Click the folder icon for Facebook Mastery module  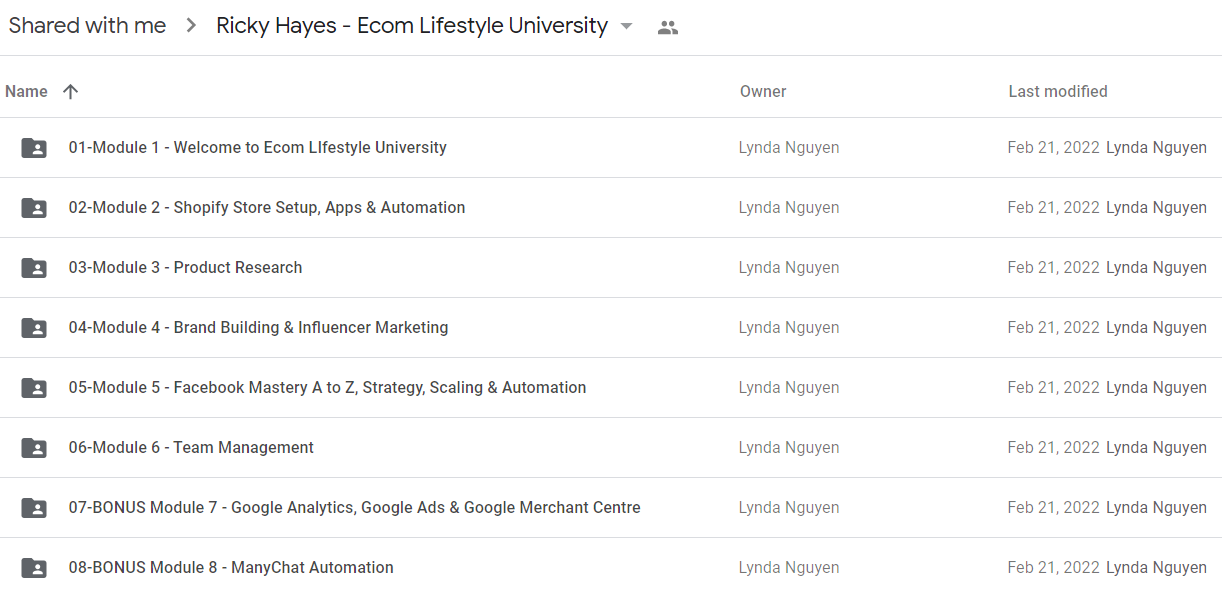[x=34, y=388]
